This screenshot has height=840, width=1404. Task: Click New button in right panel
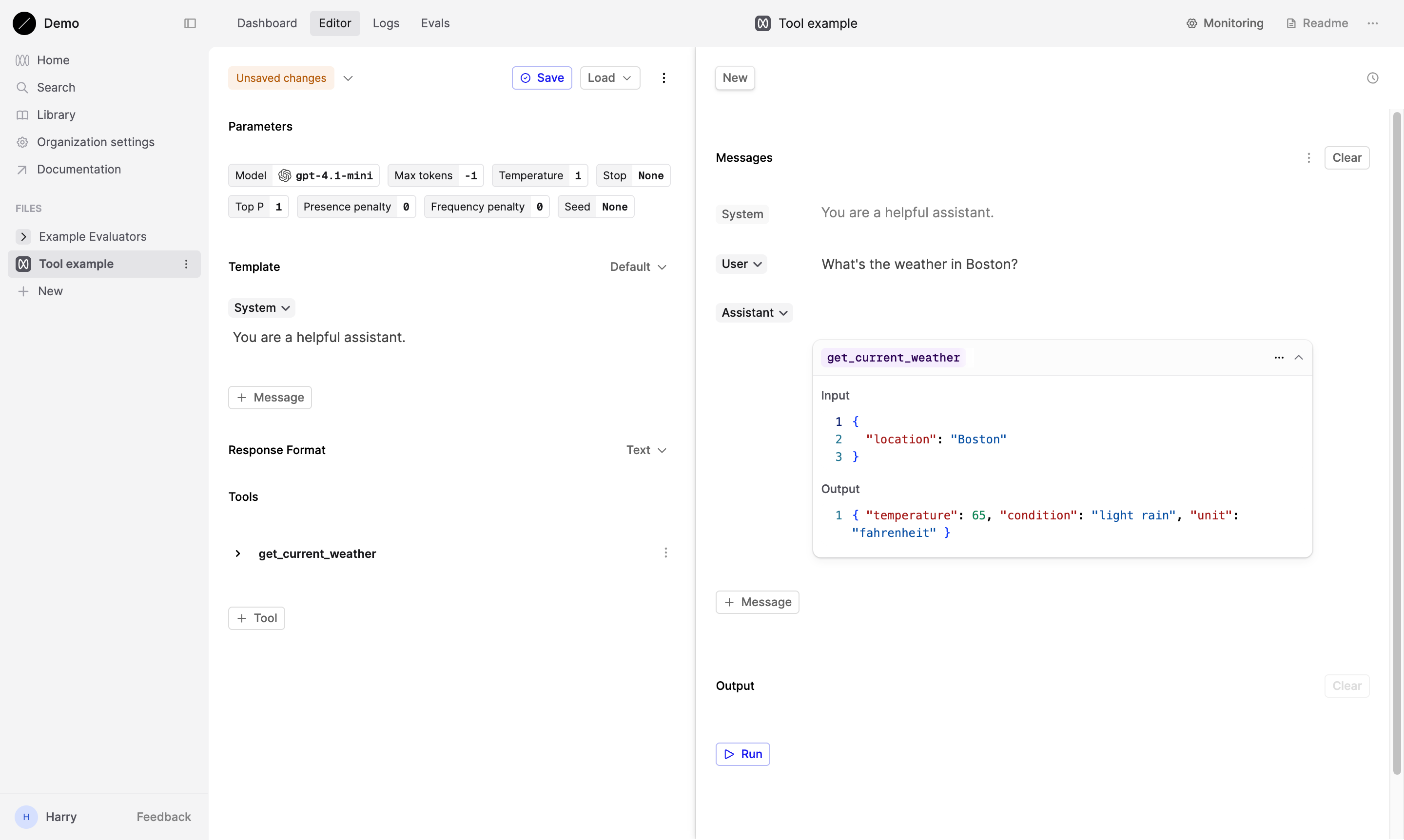(735, 78)
